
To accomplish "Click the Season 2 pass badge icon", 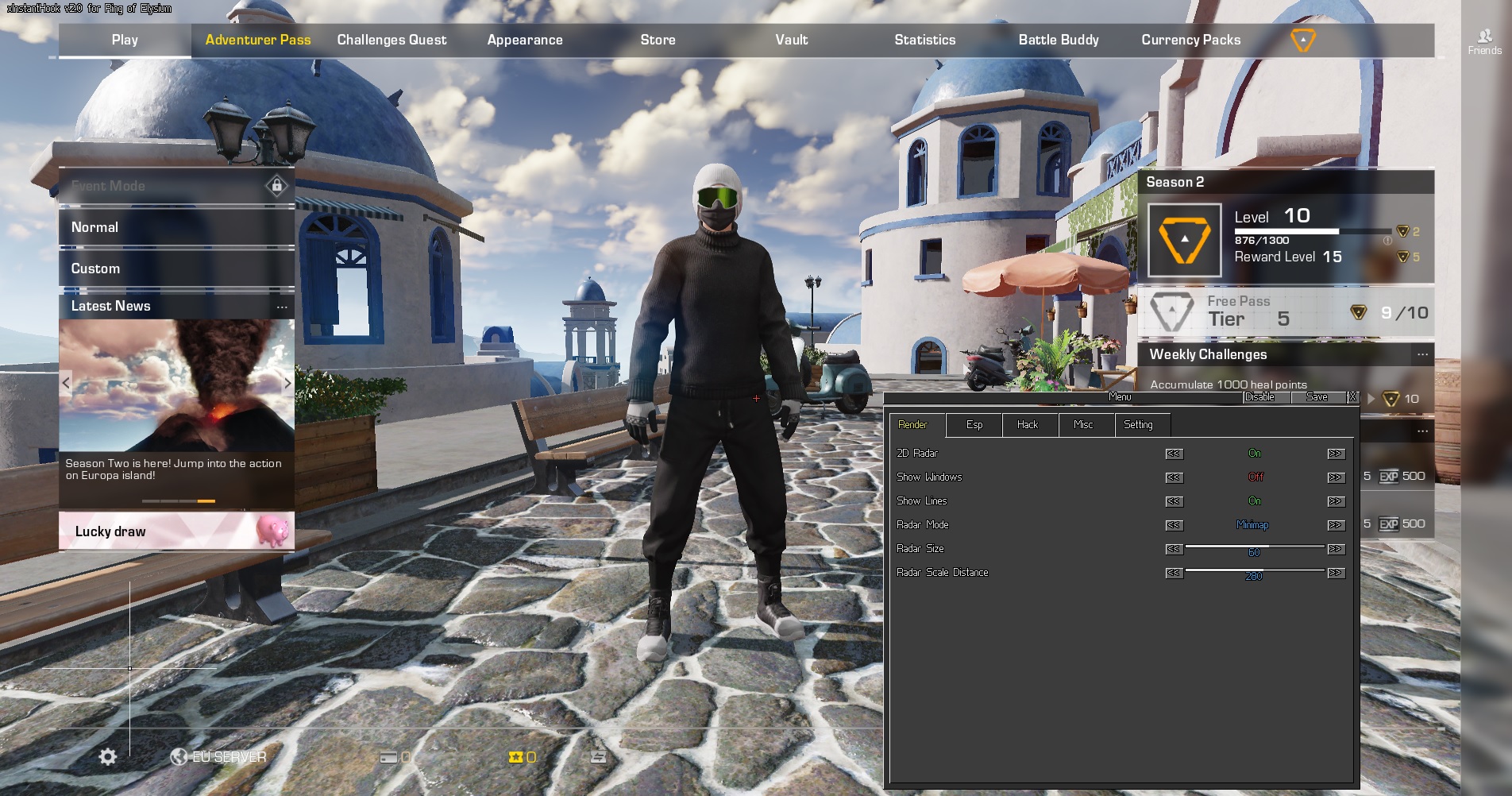I will click(1185, 240).
